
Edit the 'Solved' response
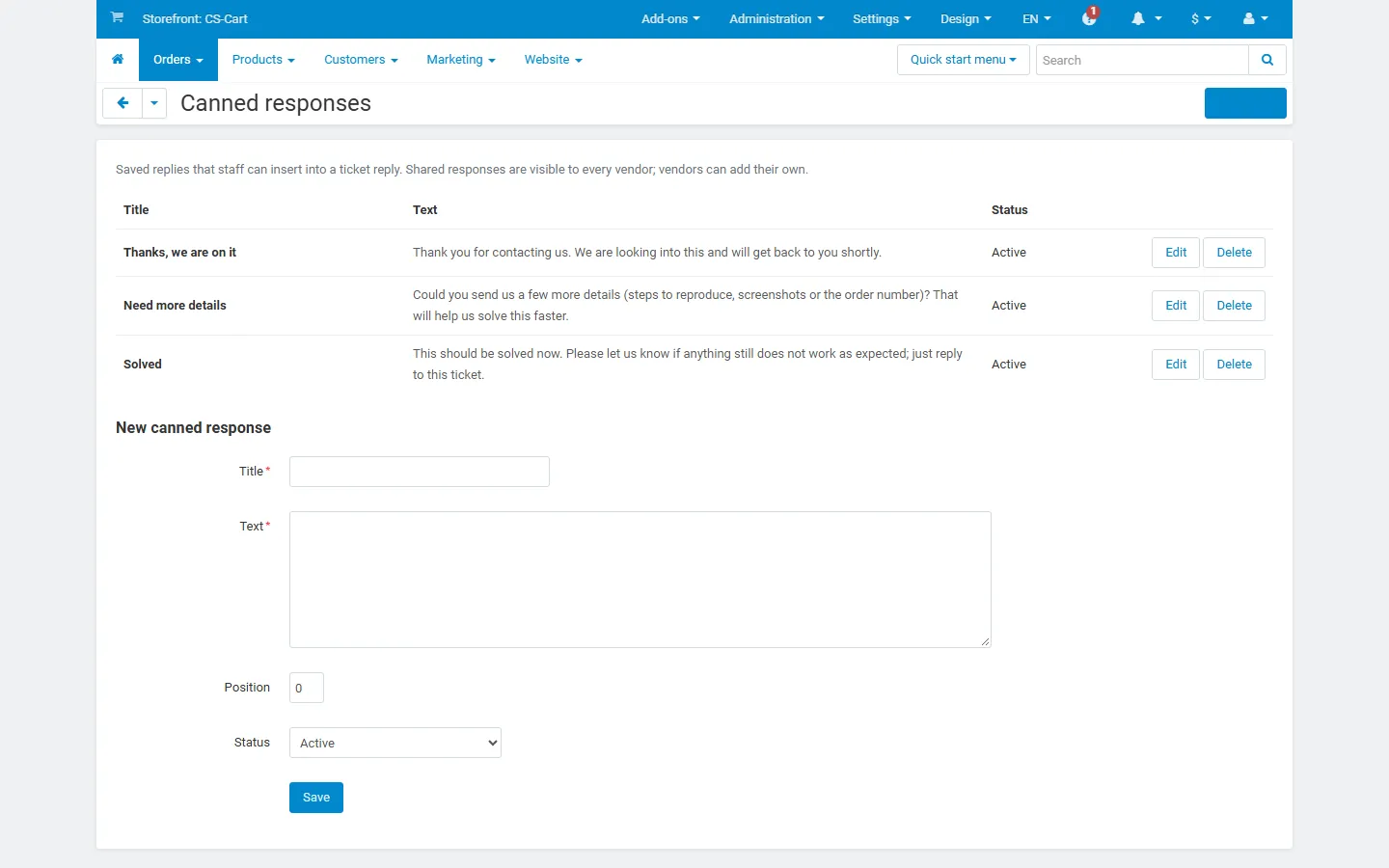tap(1176, 365)
